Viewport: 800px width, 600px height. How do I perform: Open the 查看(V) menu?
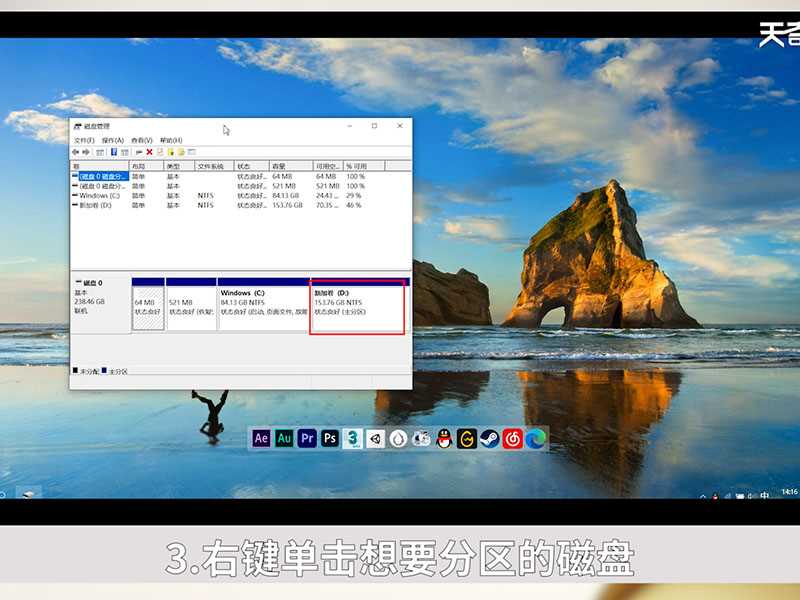tap(141, 140)
